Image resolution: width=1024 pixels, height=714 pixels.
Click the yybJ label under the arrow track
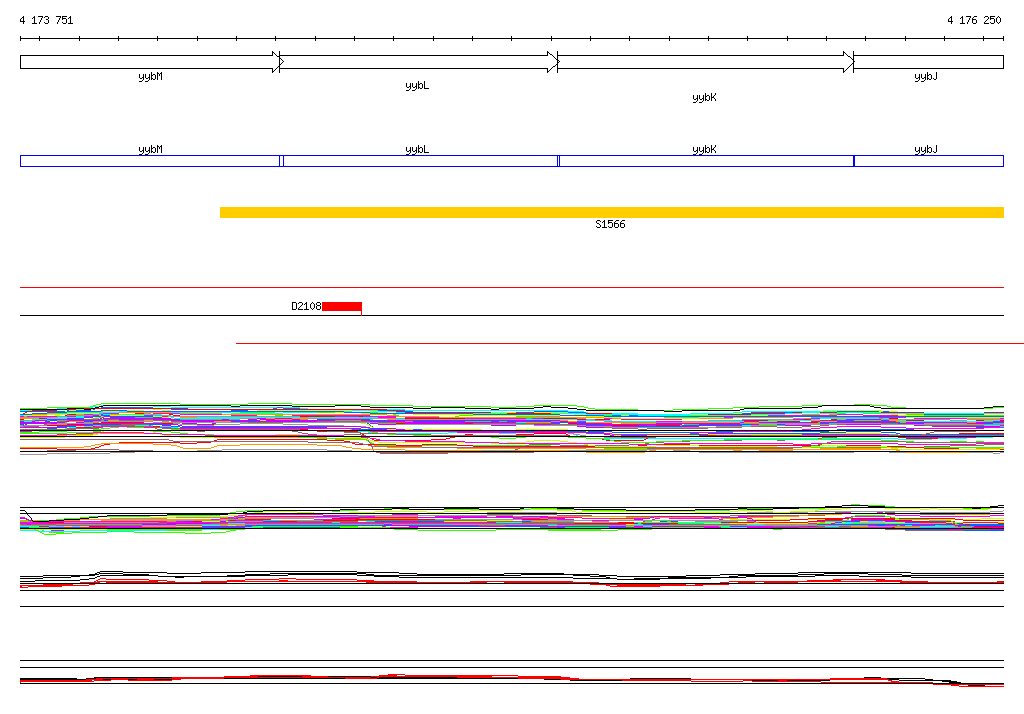point(926,76)
